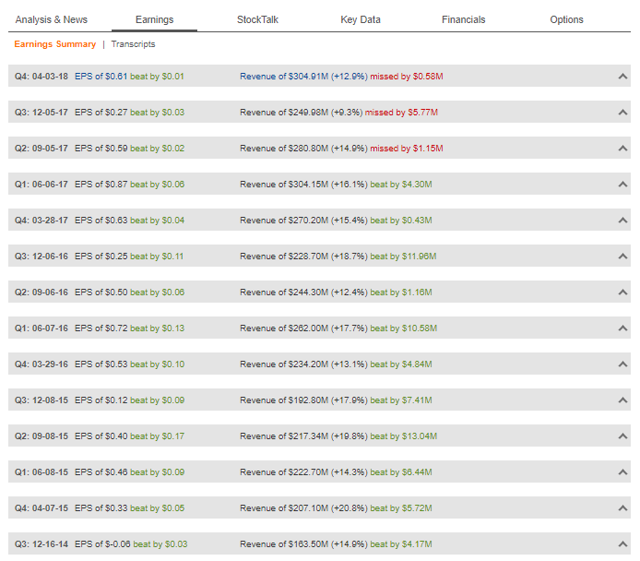Collapse the Q3 12-08-15 earnings row

click(622, 400)
